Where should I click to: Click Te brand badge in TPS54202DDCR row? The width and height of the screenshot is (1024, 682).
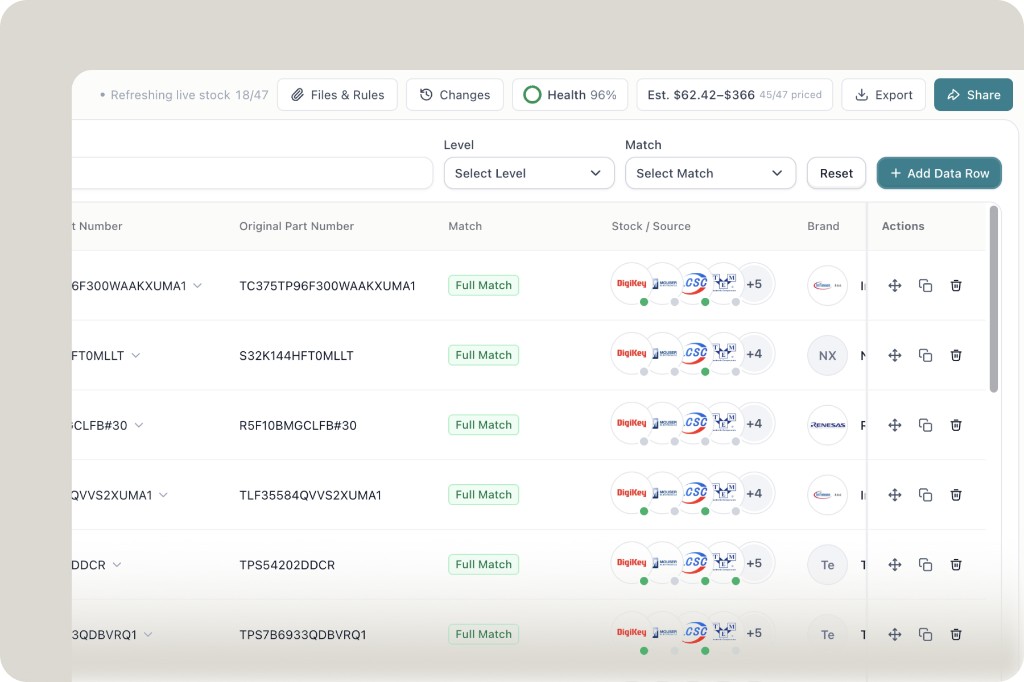tap(827, 565)
